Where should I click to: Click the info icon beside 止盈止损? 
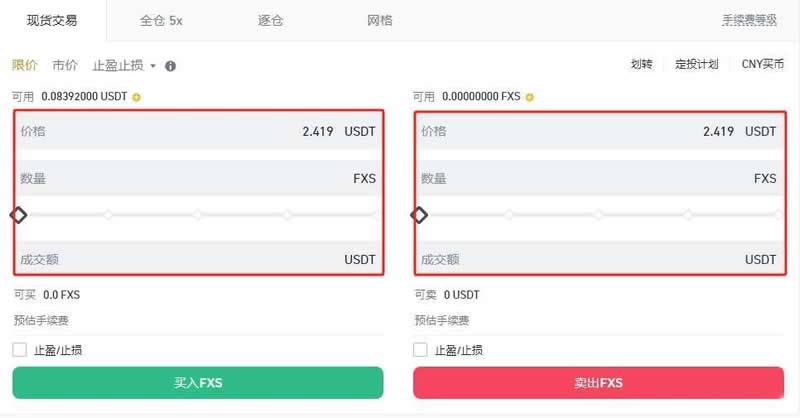[x=170, y=66]
